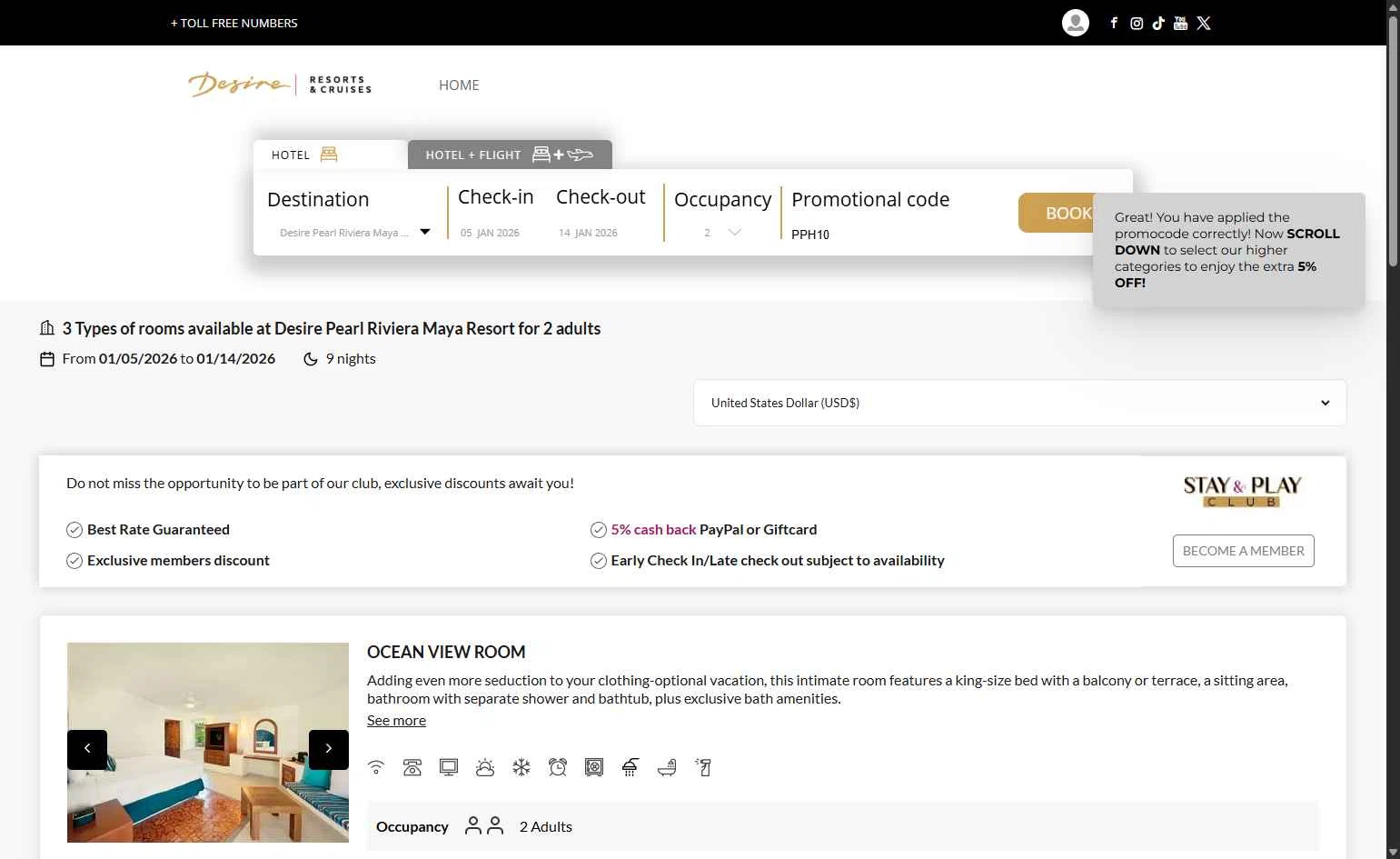Open the See more link
The width and height of the screenshot is (1400, 859).
(x=396, y=720)
